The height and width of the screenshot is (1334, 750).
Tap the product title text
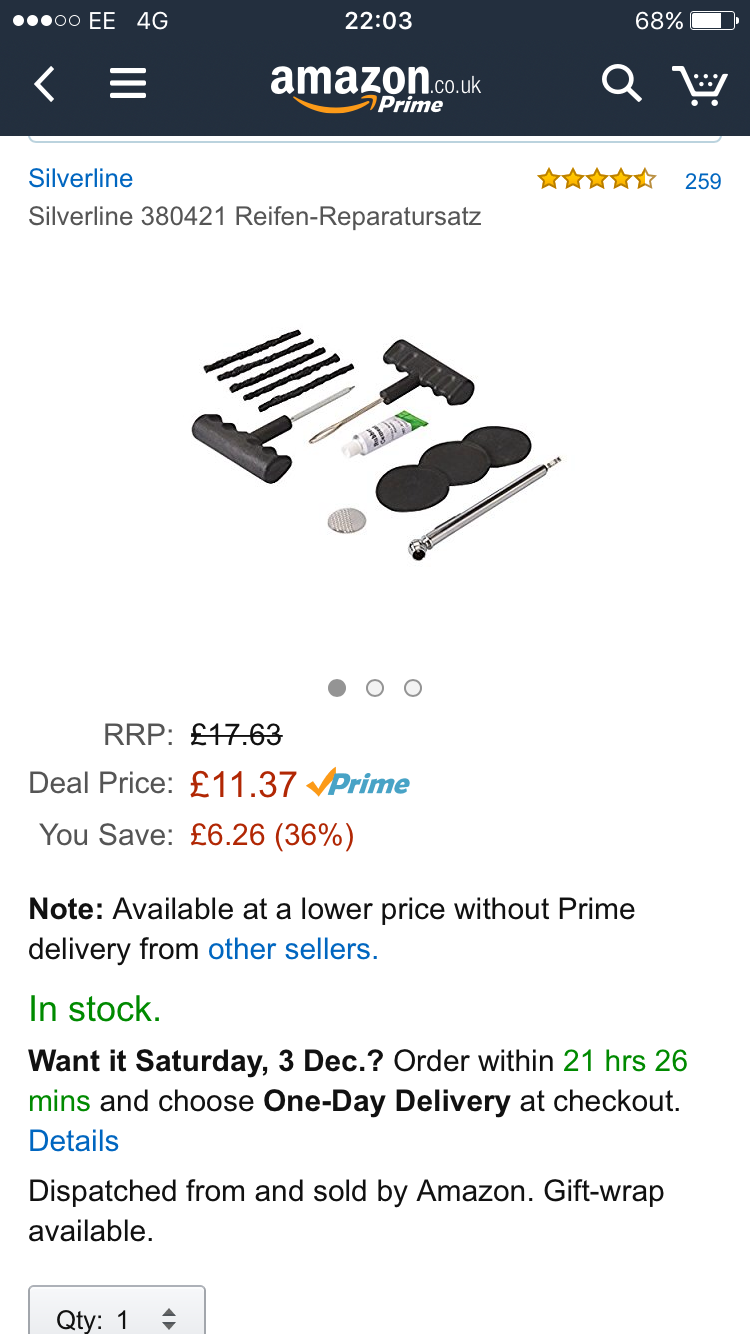(255, 216)
